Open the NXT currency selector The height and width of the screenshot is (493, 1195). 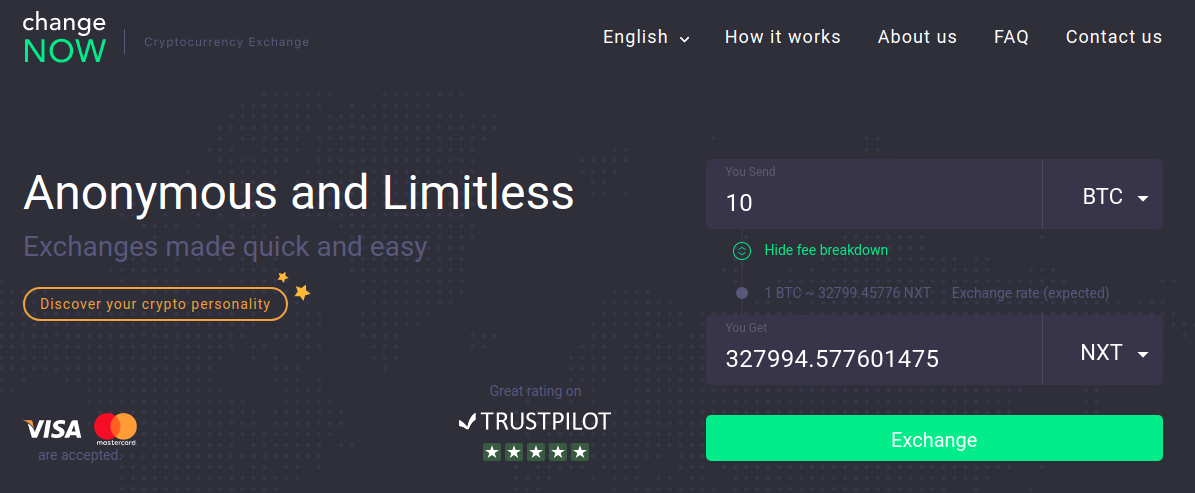1103,351
